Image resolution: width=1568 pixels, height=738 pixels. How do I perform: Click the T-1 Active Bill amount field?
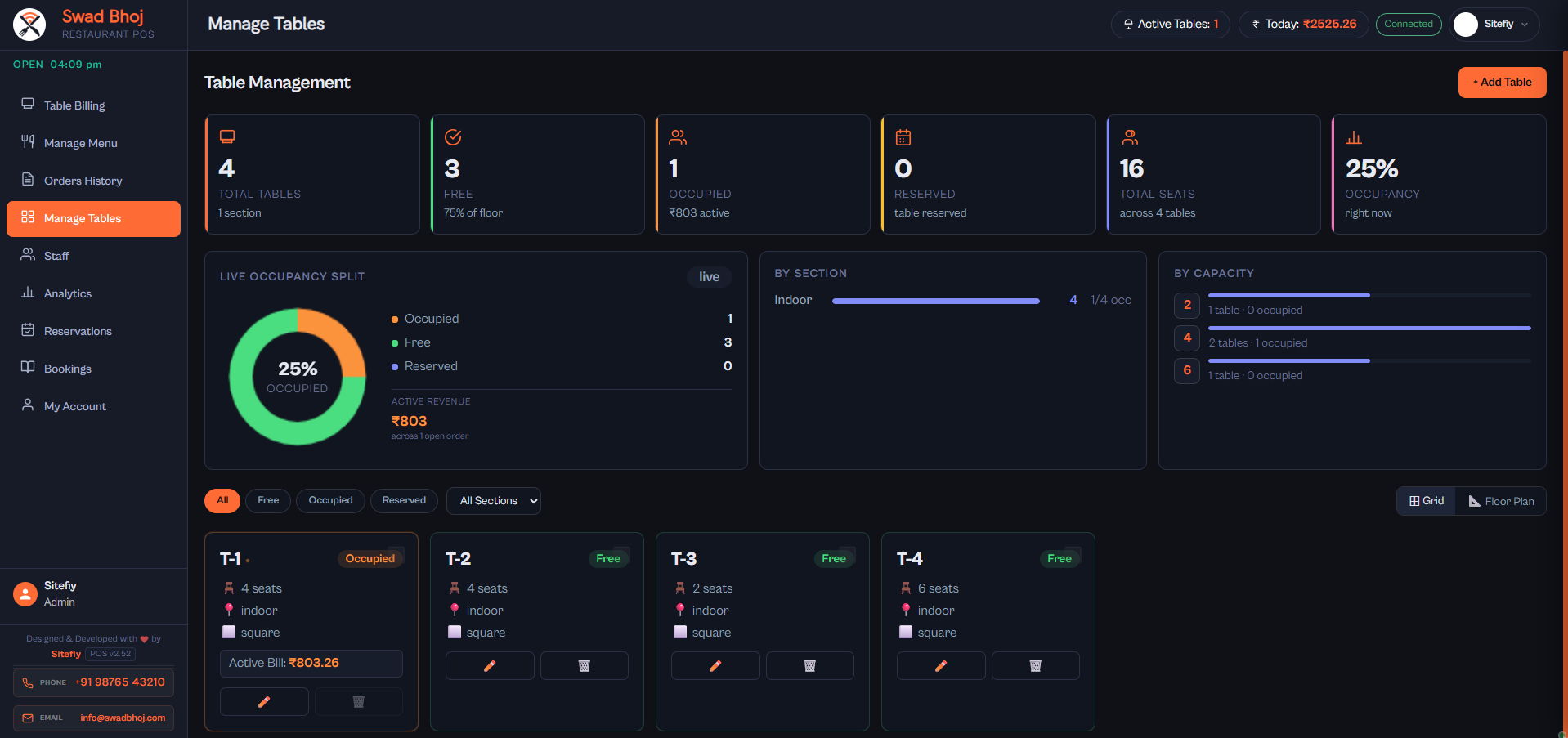click(x=311, y=663)
